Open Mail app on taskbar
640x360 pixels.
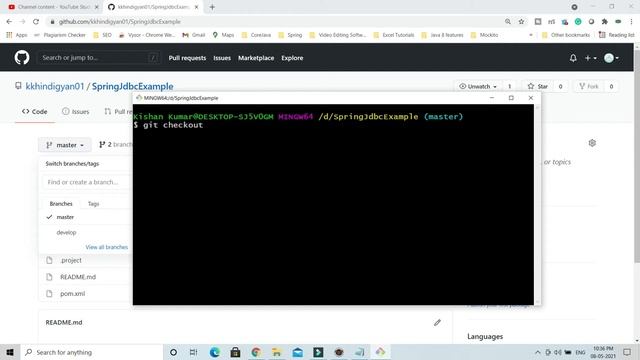click(x=298, y=352)
